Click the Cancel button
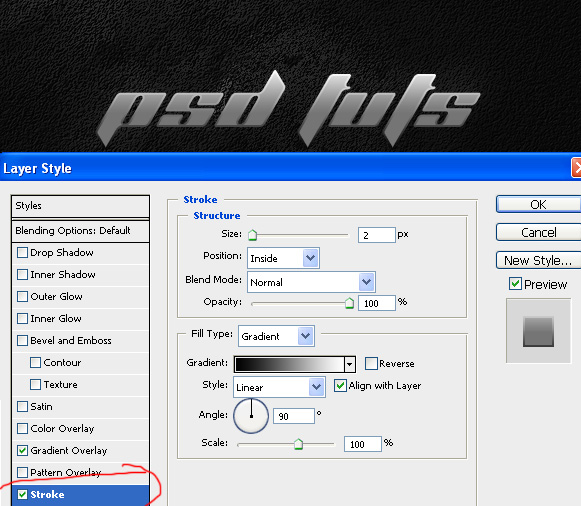581x506 pixels. 538,232
